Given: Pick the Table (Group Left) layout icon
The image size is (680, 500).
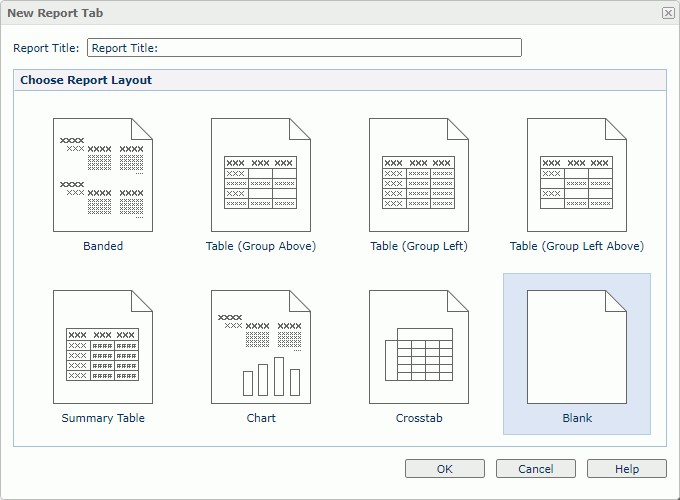Looking at the screenshot, I should tap(418, 175).
